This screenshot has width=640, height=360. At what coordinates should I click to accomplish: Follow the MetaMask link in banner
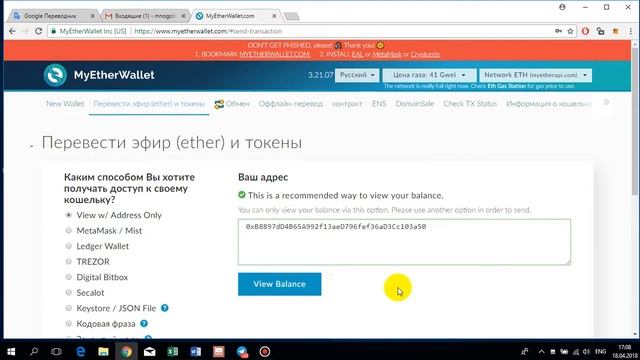coord(387,54)
